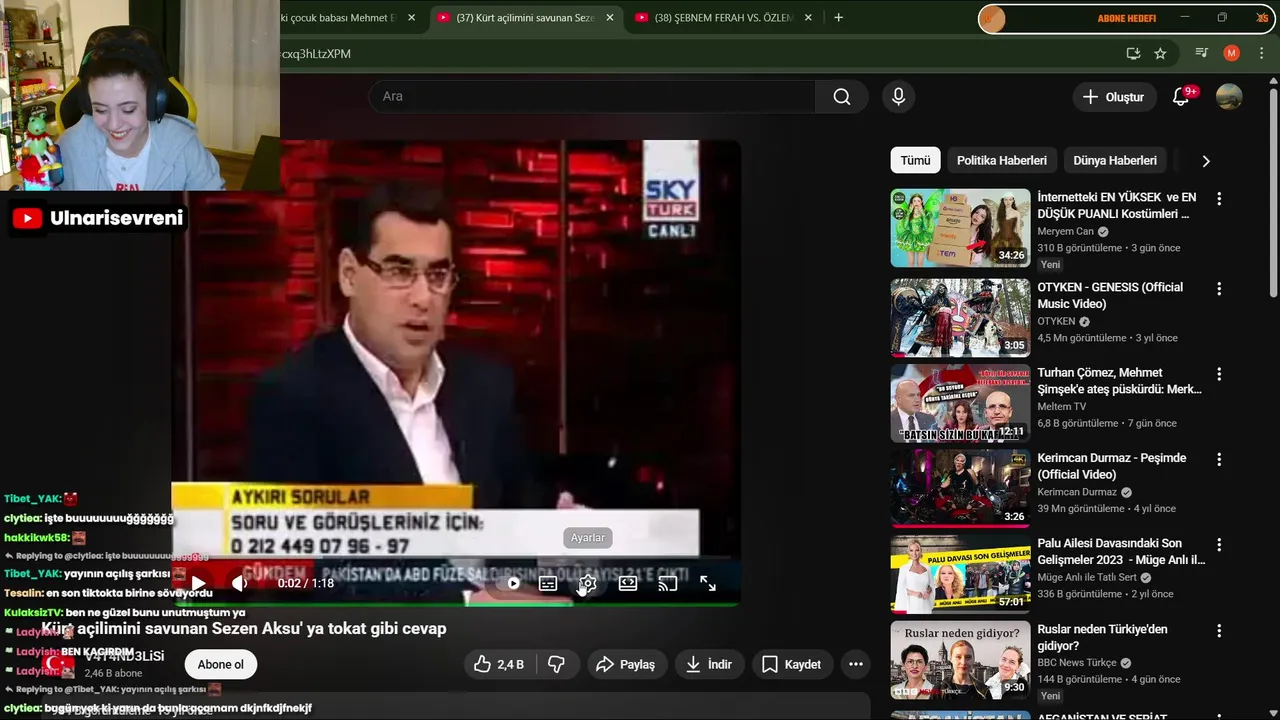
Task: Close the ŞEBNEM FERAH browser tab
Action: (806, 18)
